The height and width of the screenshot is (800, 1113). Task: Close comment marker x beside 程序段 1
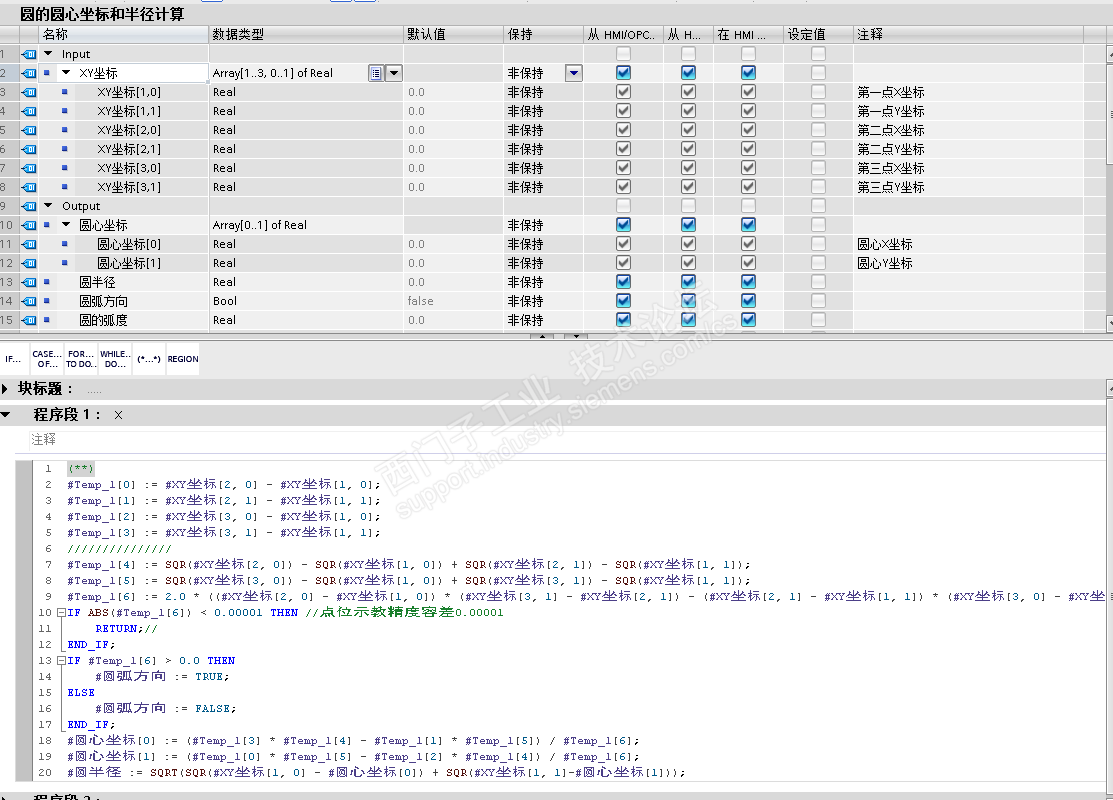(119, 415)
